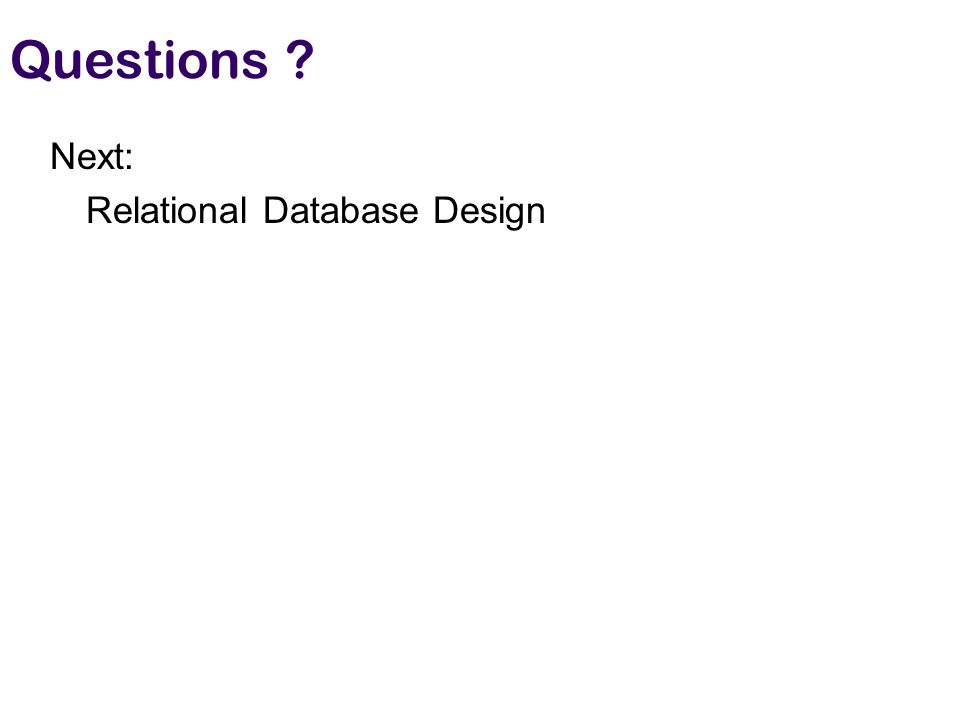Image resolution: width=960 pixels, height=720 pixels.
Task: Select the word "Database"
Action: click(x=341, y=211)
